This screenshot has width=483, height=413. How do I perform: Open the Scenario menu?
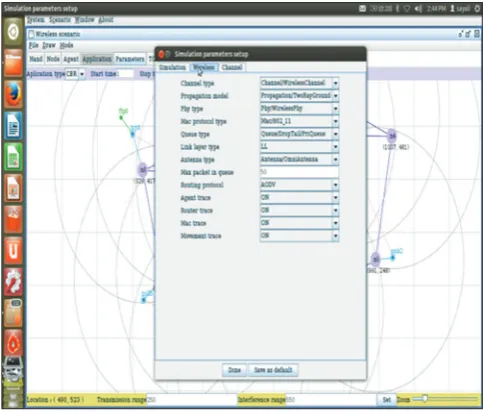60,20
